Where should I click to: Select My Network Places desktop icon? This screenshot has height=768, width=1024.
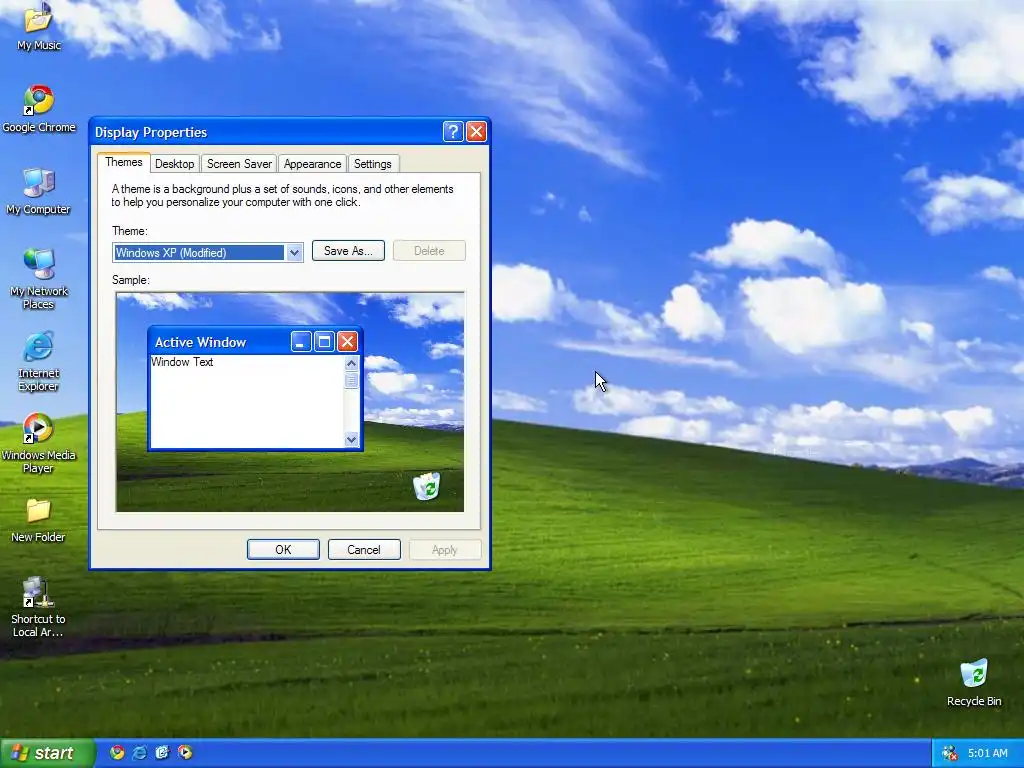coord(39,279)
